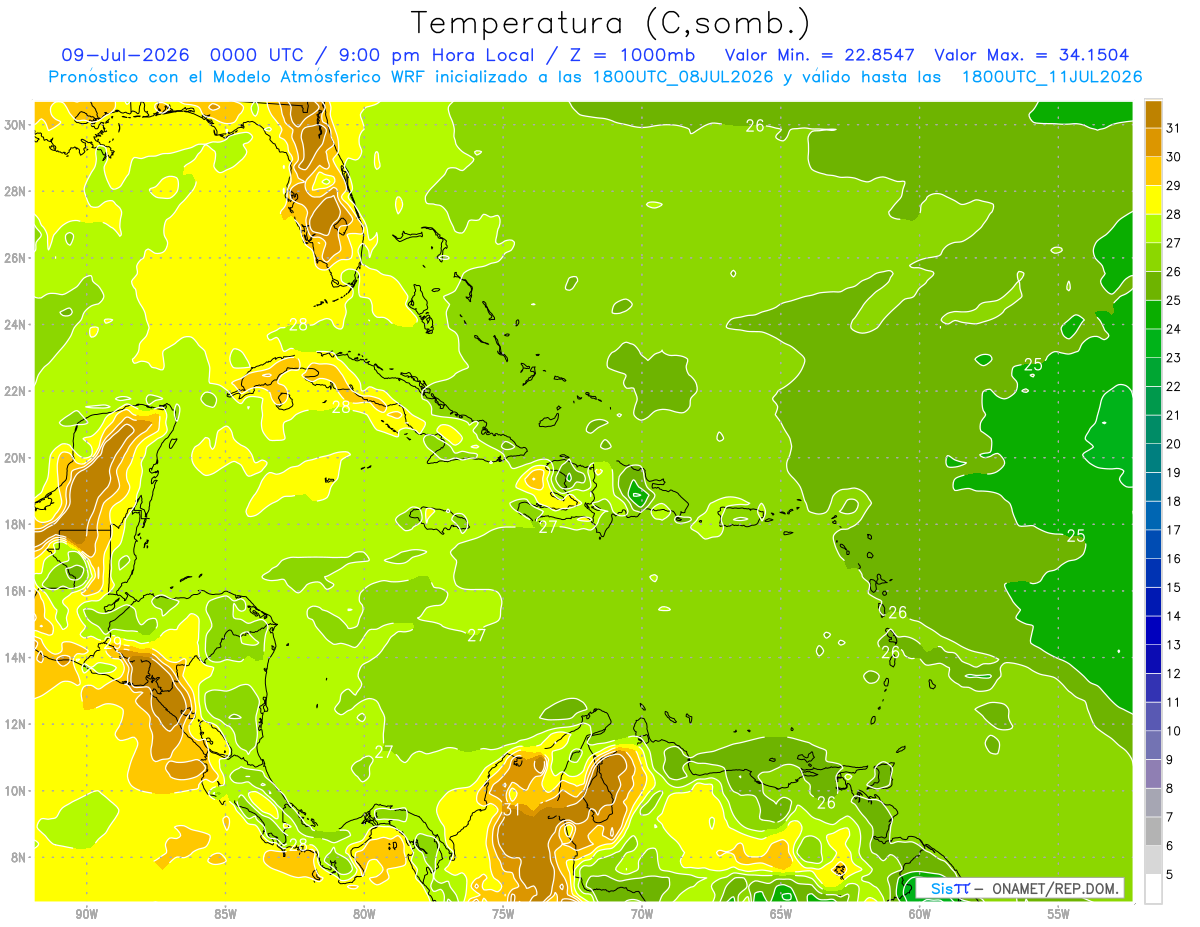Click the '1800UTC_11JUL2026' valid-until time
The image size is (1200, 927).
tap(1051, 77)
